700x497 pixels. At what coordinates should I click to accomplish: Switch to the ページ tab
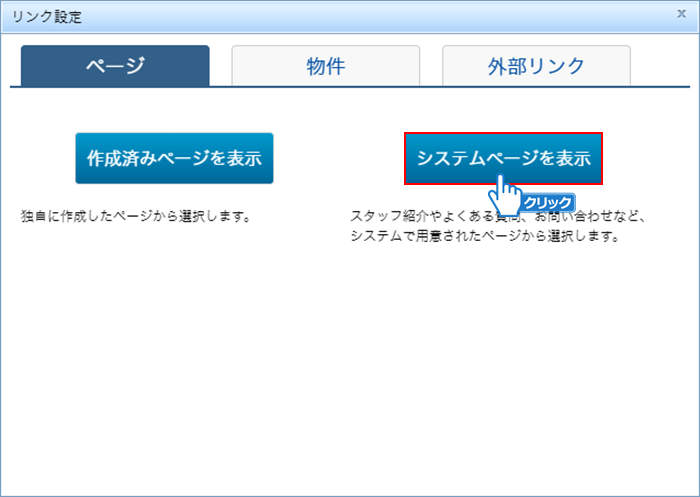pyautogui.click(x=114, y=66)
